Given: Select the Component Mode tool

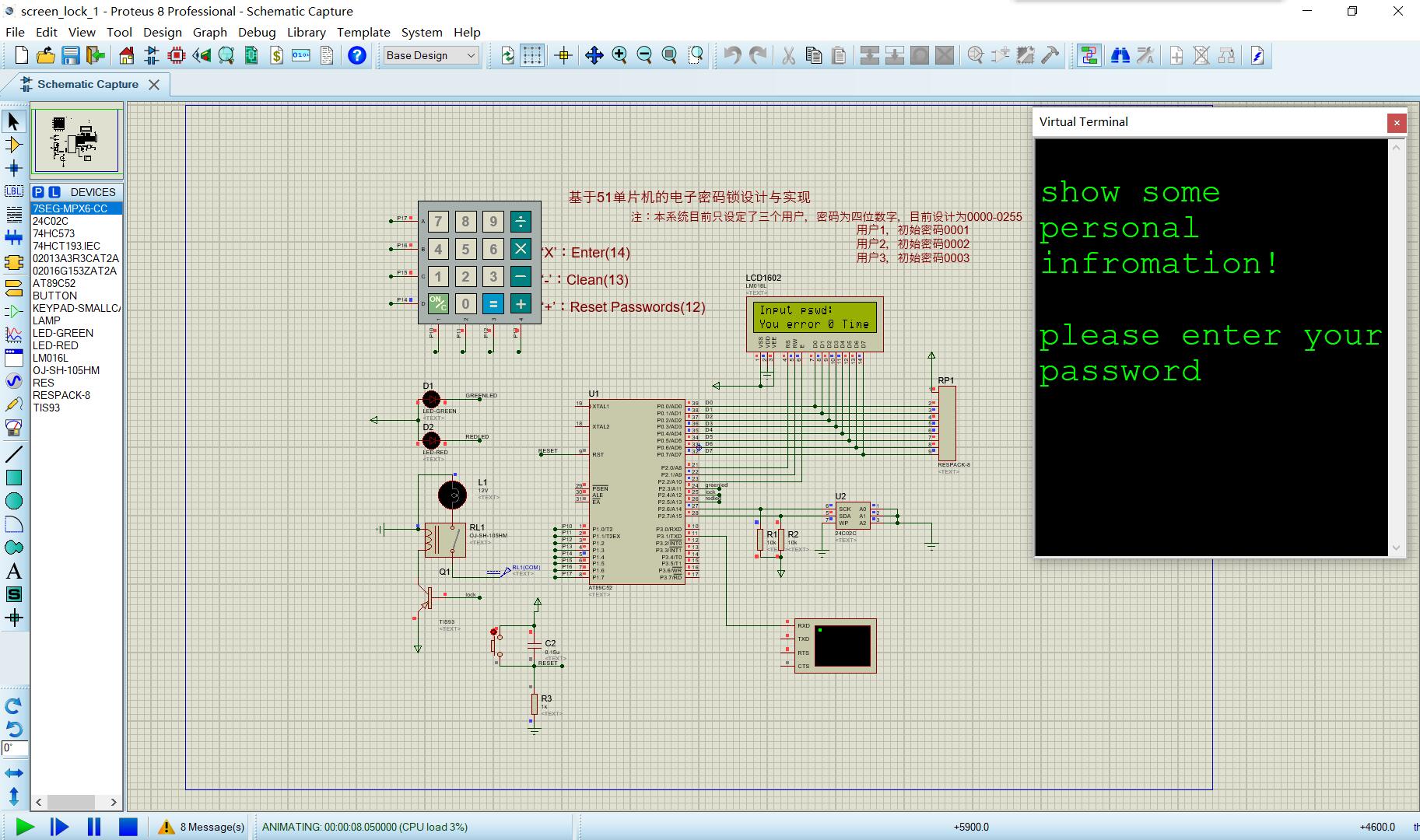Looking at the screenshot, I should tap(13, 145).
